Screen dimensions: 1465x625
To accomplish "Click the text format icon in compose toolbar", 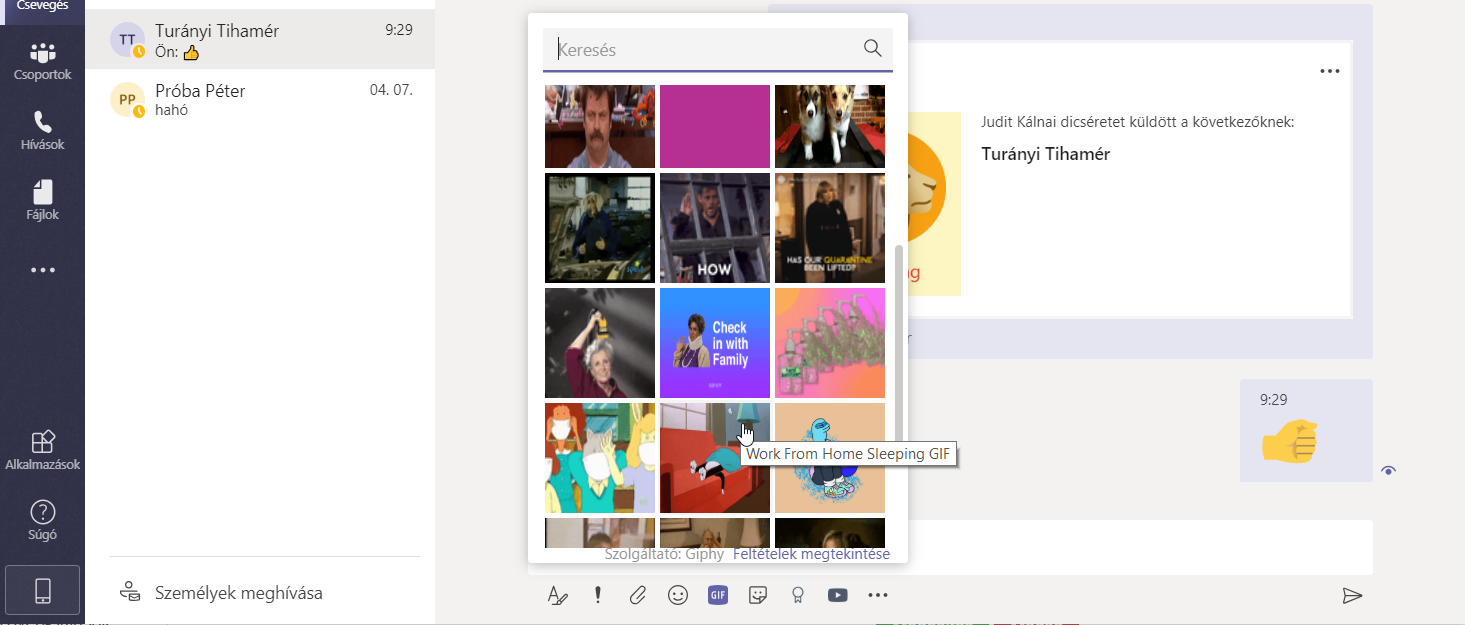I will coord(557,596).
